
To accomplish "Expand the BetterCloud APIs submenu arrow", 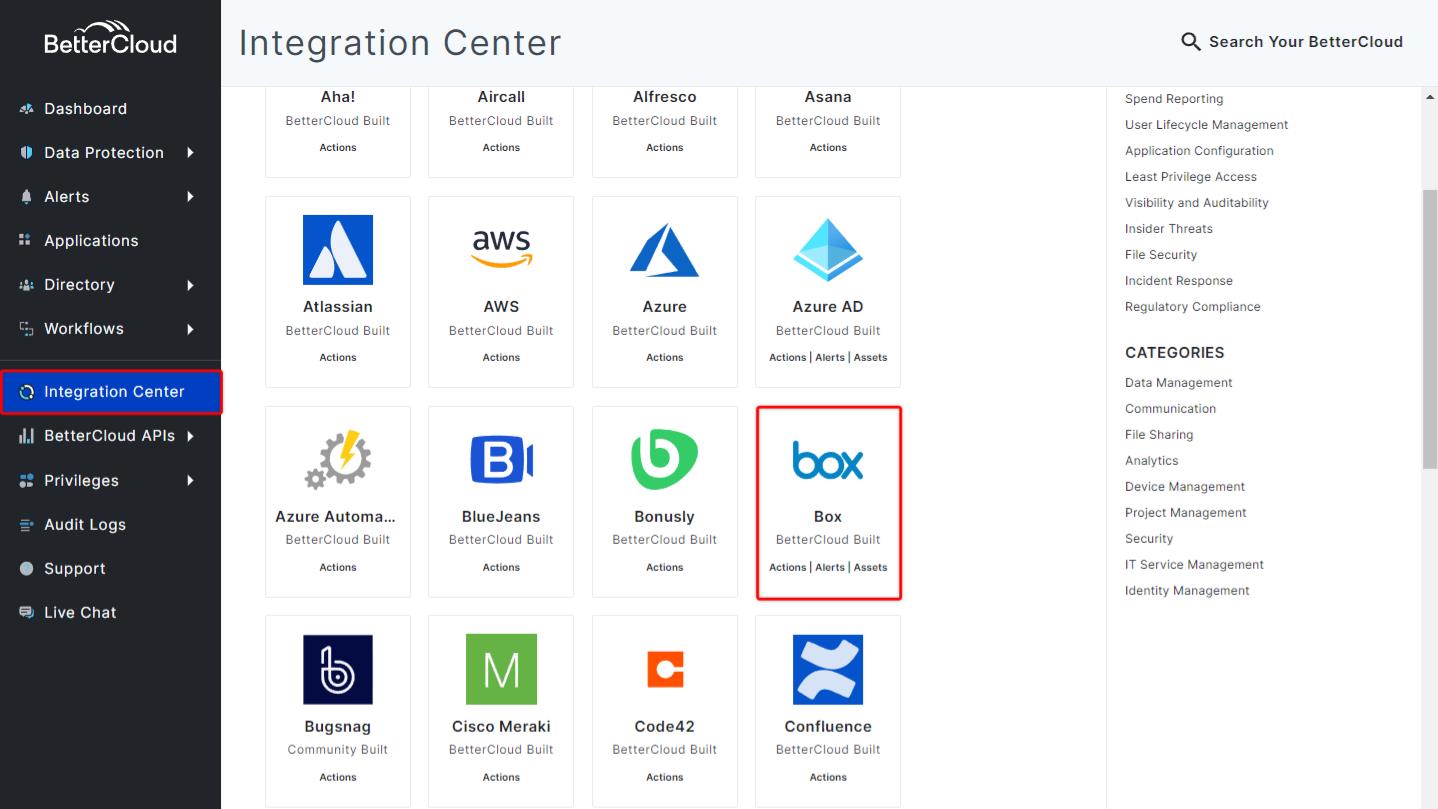I will [x=190, y=436].
